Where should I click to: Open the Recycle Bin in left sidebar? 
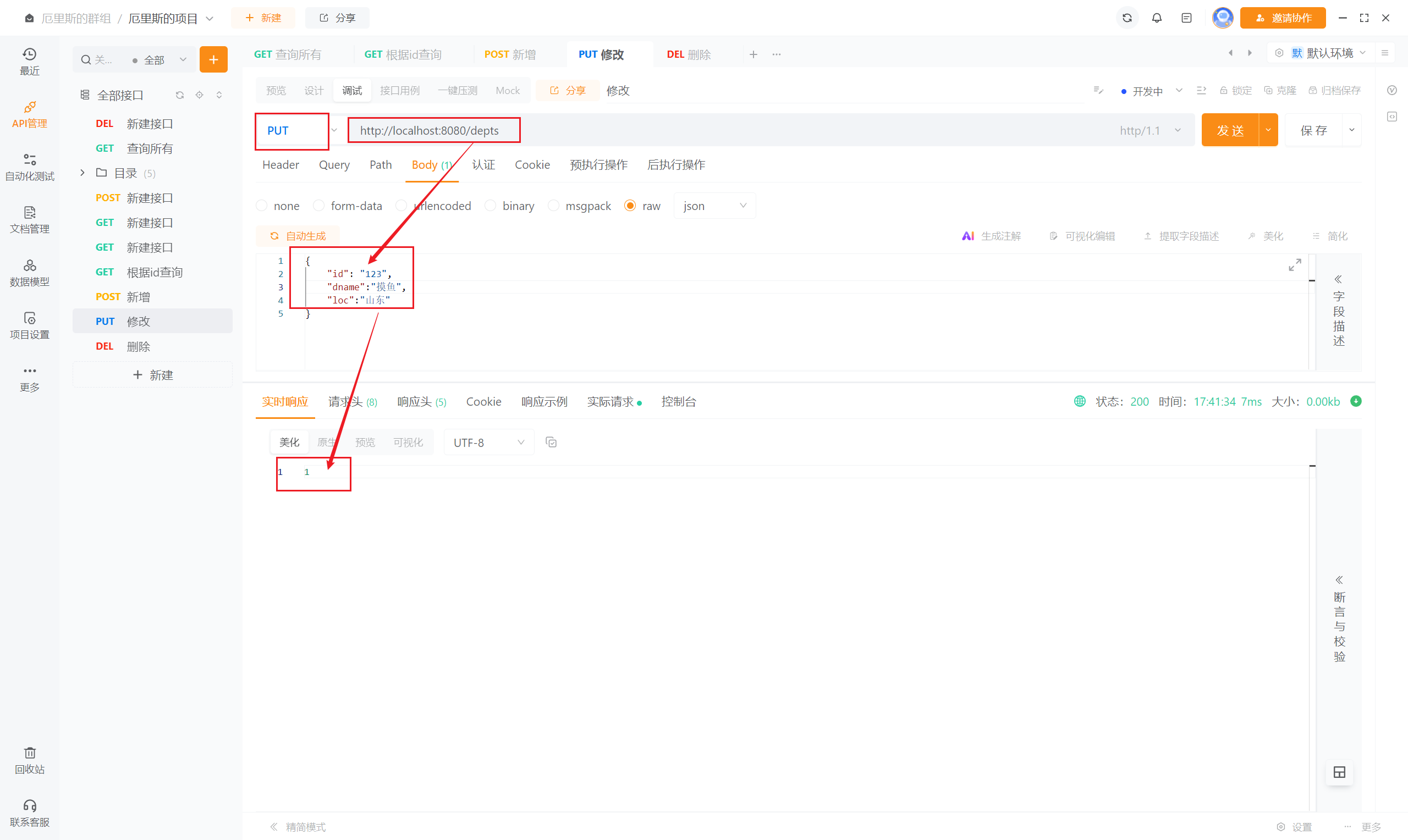click(x=30, y=760)
